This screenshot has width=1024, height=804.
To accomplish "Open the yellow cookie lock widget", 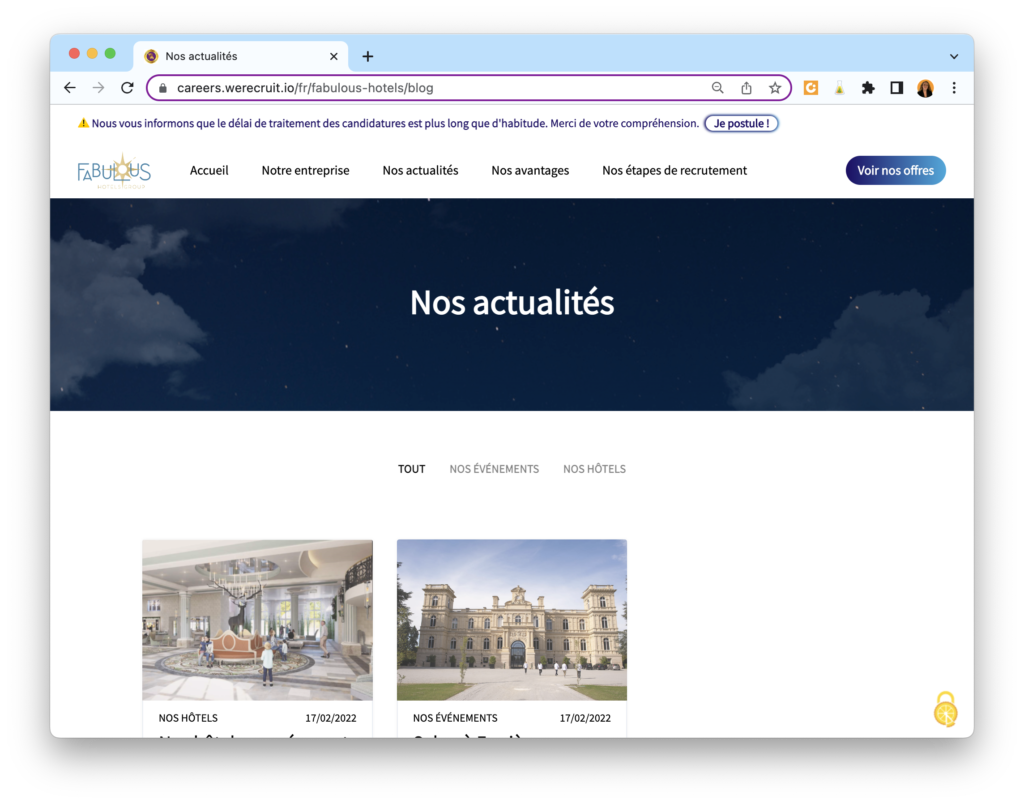I will pos(946,709).
